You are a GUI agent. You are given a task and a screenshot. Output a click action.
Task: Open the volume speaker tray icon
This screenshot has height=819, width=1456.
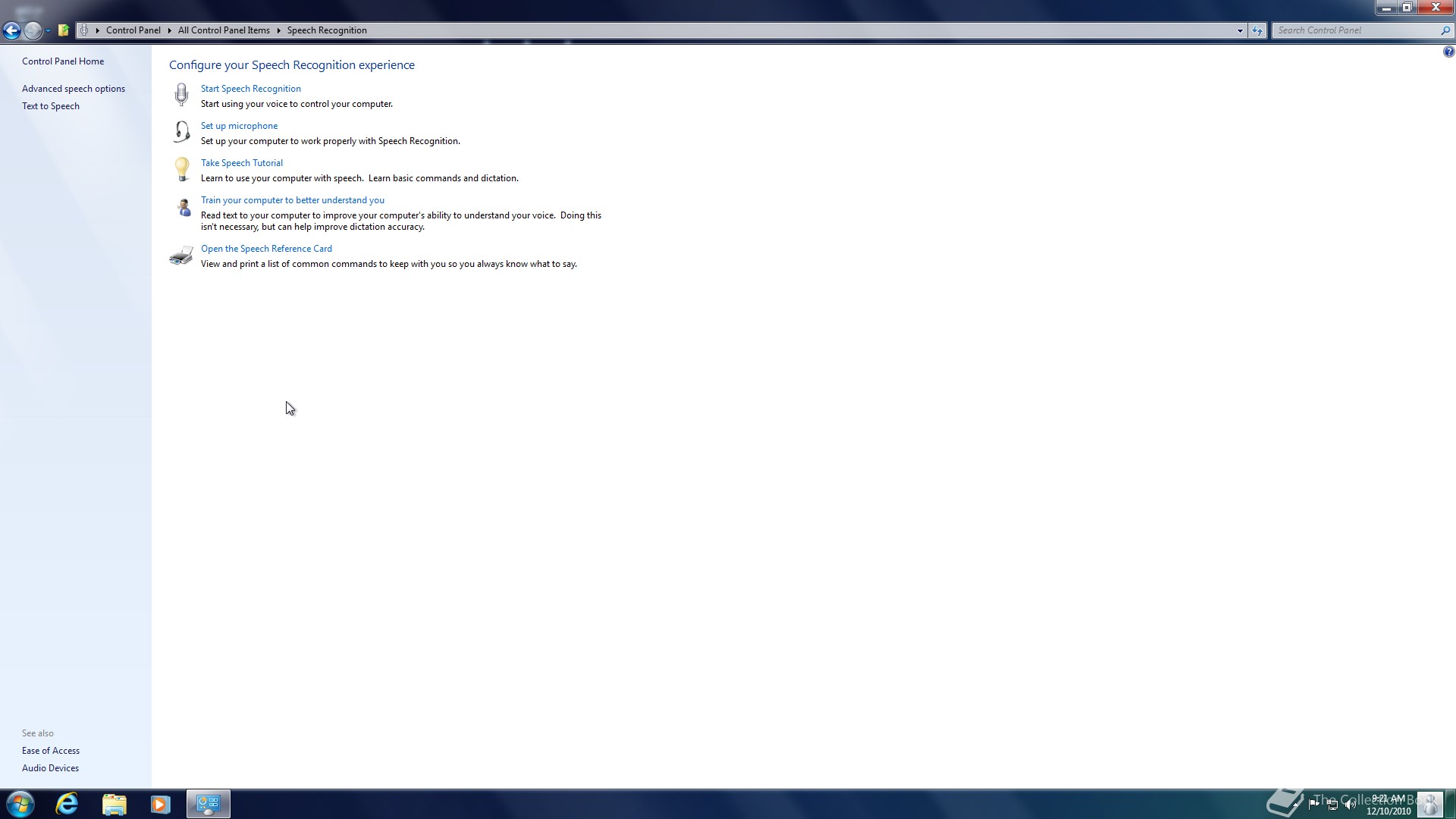[x=1350, y=805]
